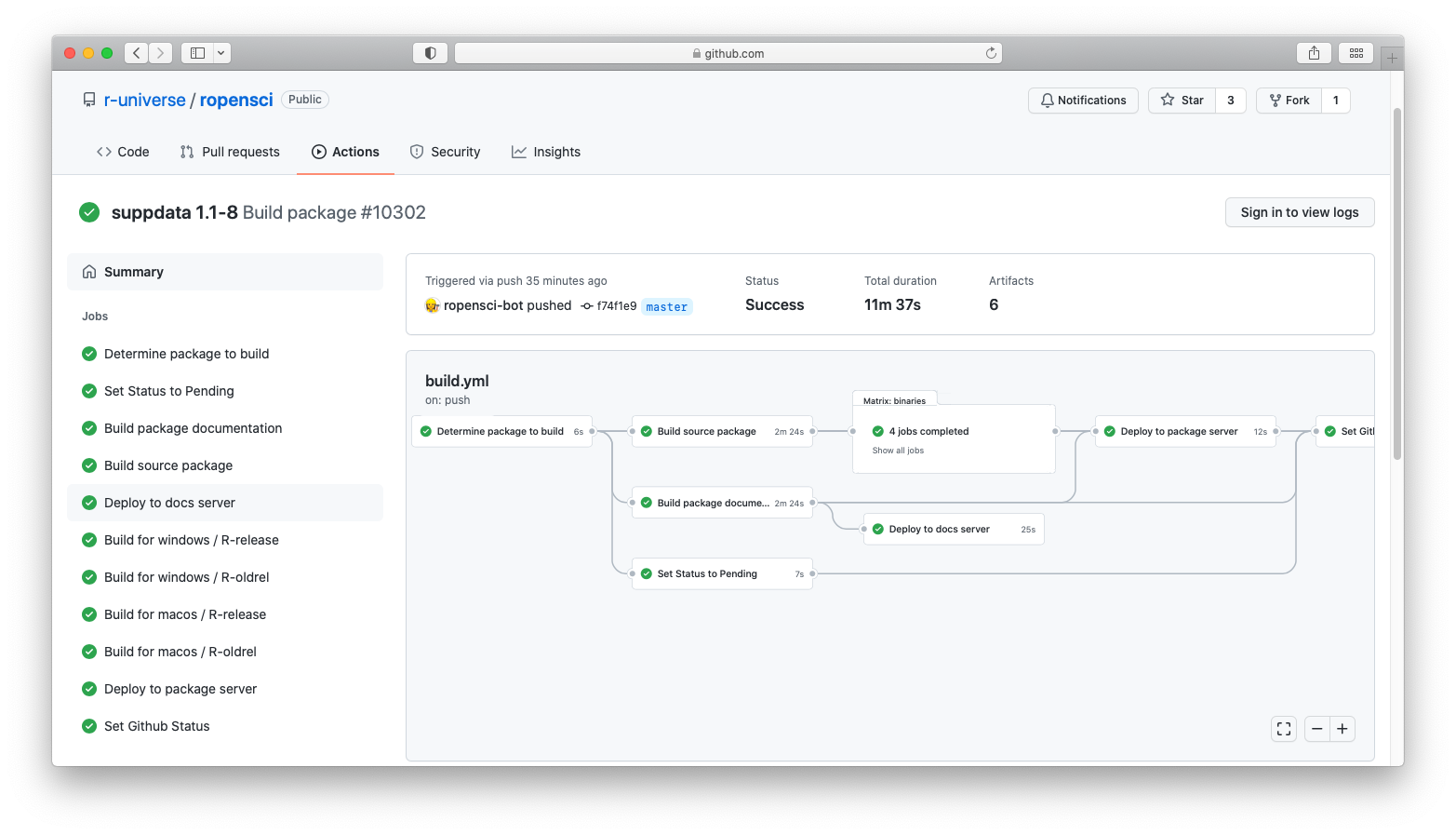
Task: Zoom out workflow graph
Action: 1317,729
